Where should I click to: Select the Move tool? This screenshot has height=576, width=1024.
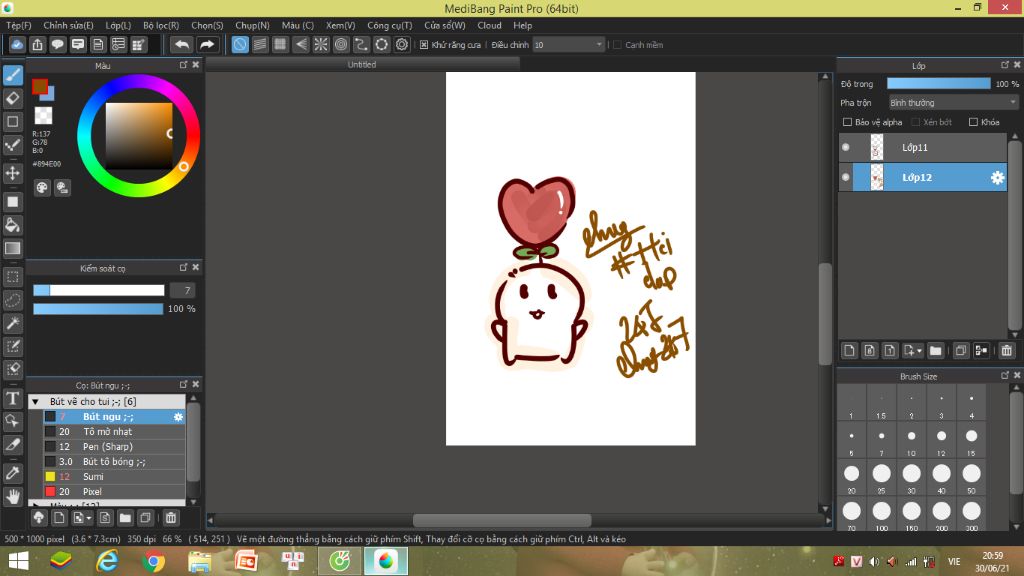click(x=13, y=173)
